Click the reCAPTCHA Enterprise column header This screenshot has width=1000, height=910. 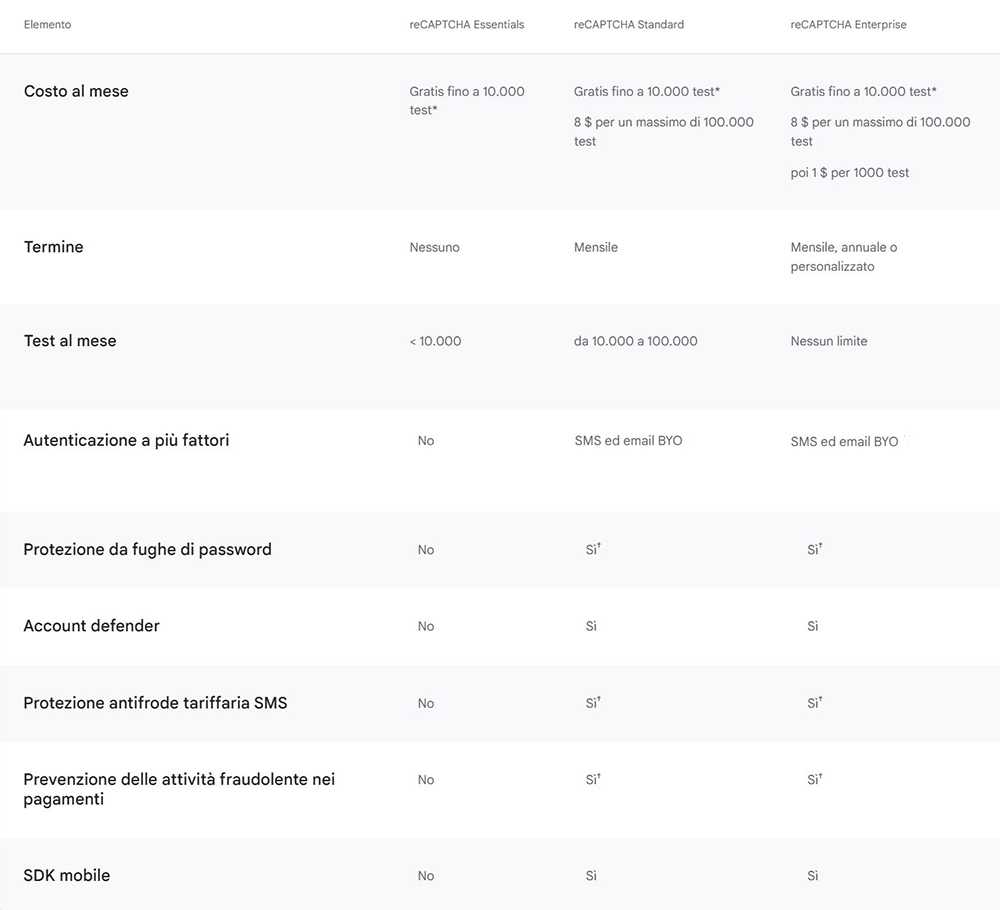tap(848, 25)
